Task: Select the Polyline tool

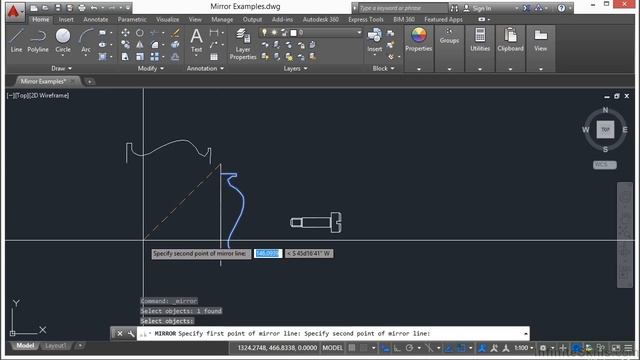Action: (38, 40)
